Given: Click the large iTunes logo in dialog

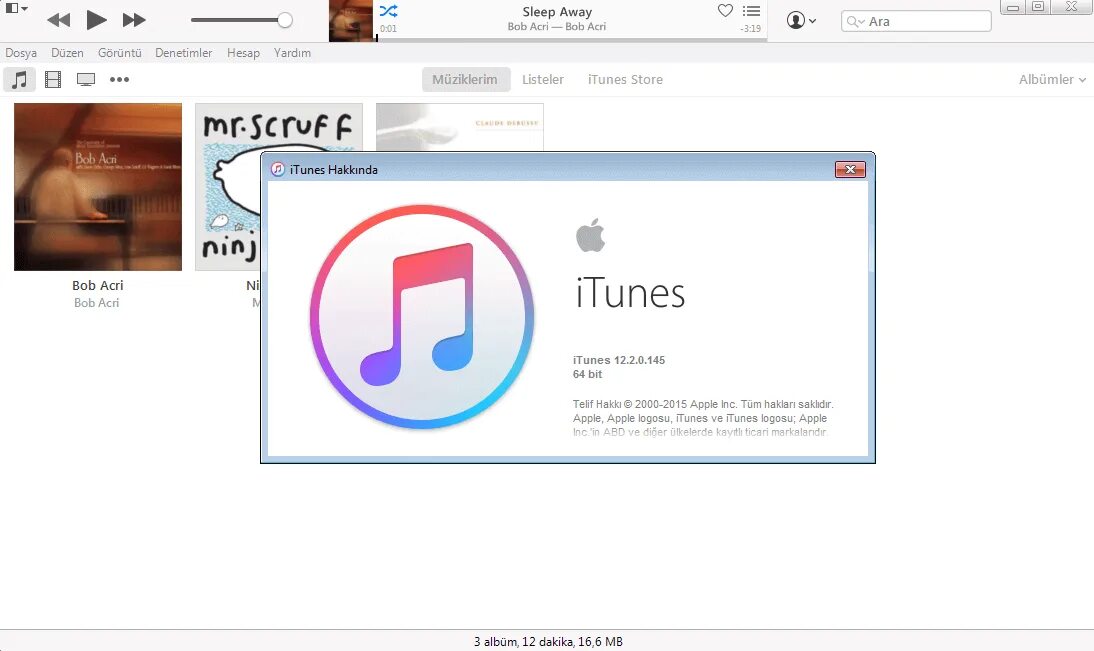Looking at the screenshot, I should click(422, 316).
